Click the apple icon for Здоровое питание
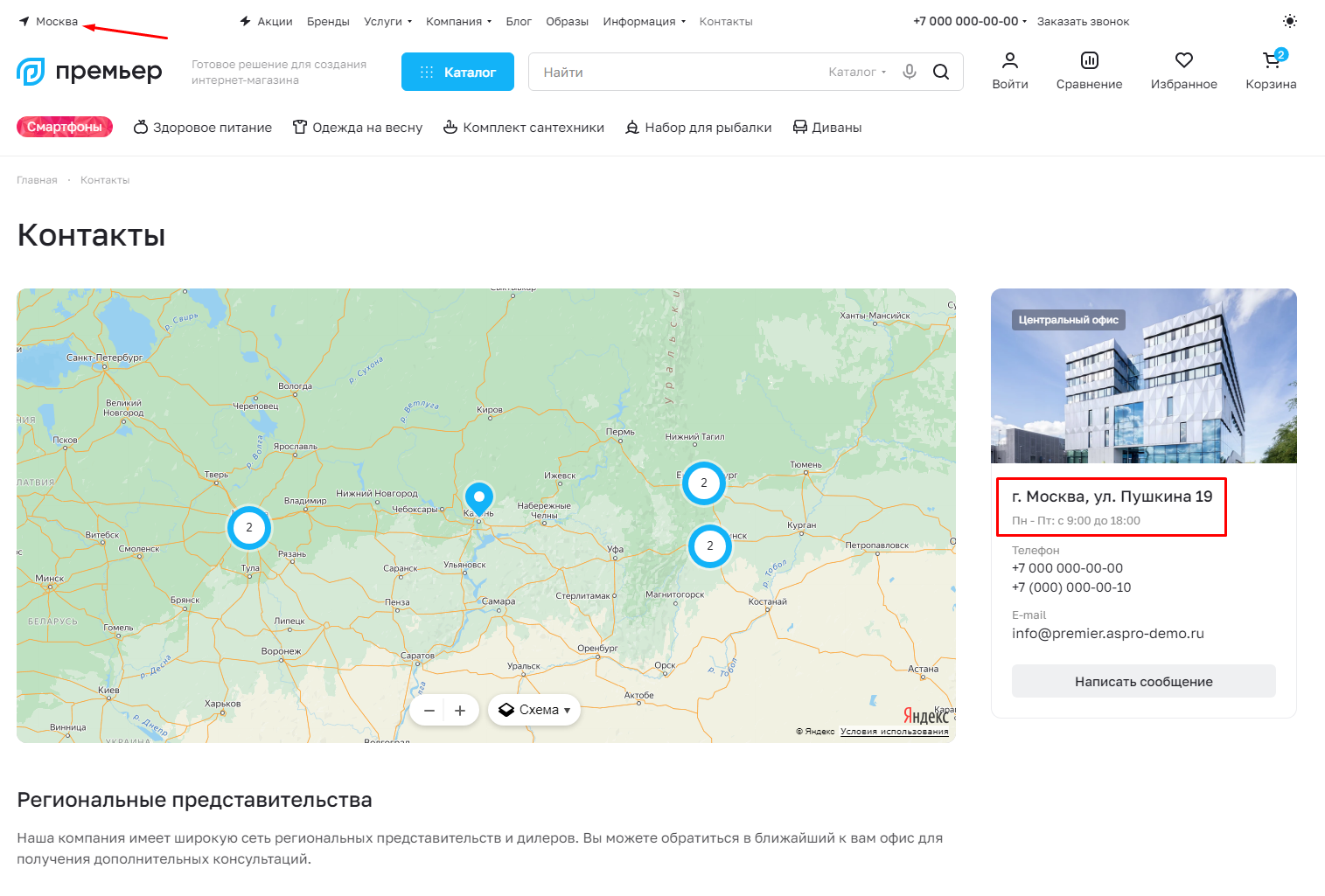Image resolution: width=1325 pixels, height=896 pixels. click(141, 127)
